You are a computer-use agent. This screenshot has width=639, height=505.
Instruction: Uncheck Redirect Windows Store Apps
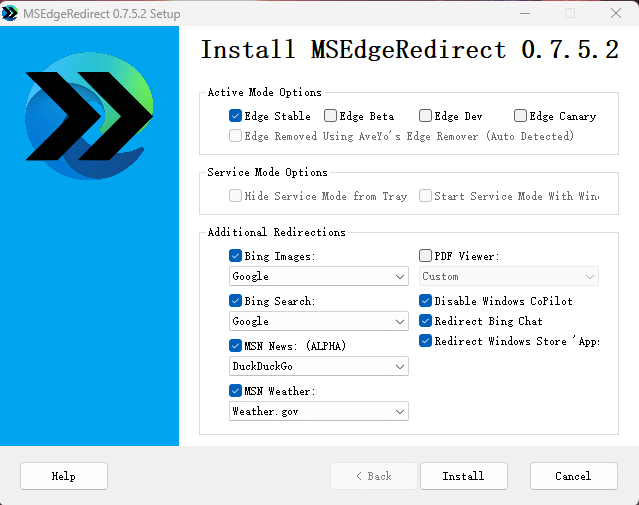(x=426, y=341)
